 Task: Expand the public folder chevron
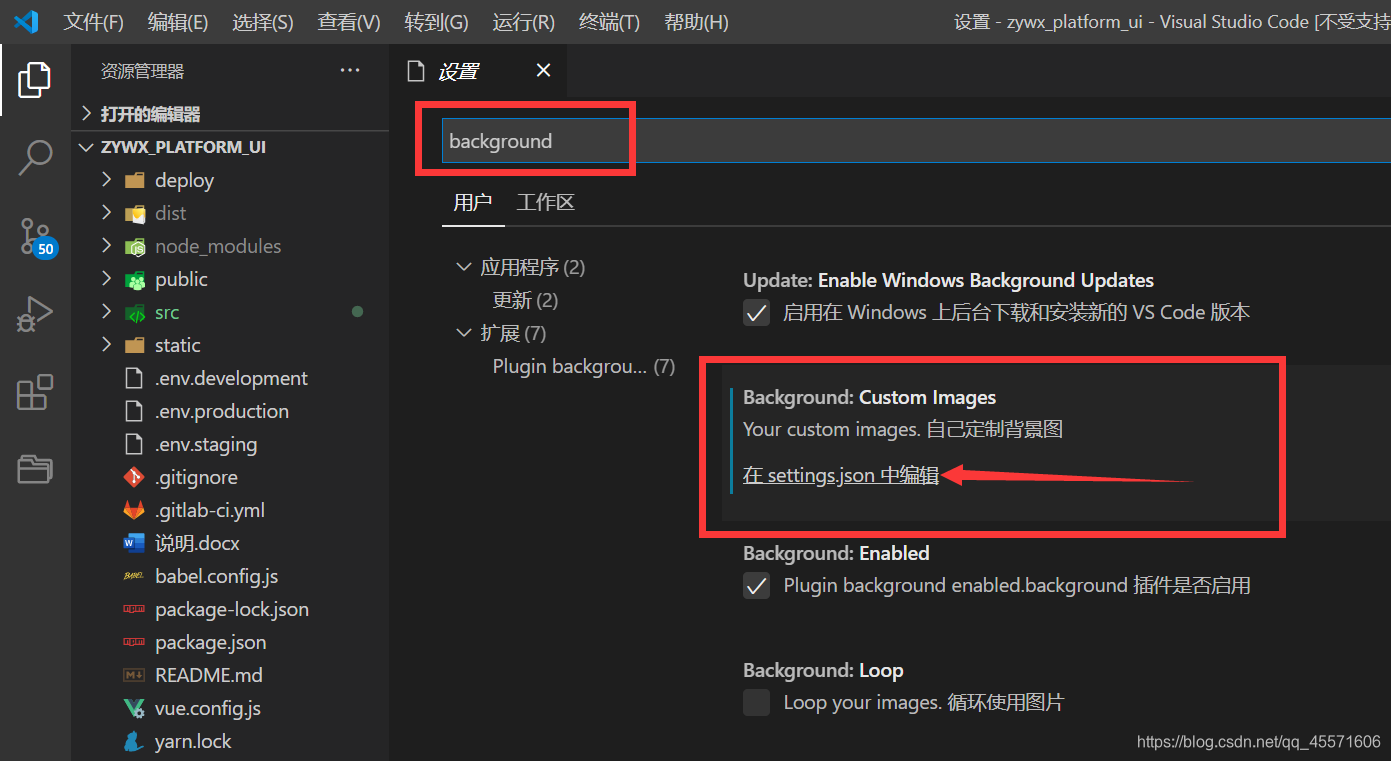107,279
